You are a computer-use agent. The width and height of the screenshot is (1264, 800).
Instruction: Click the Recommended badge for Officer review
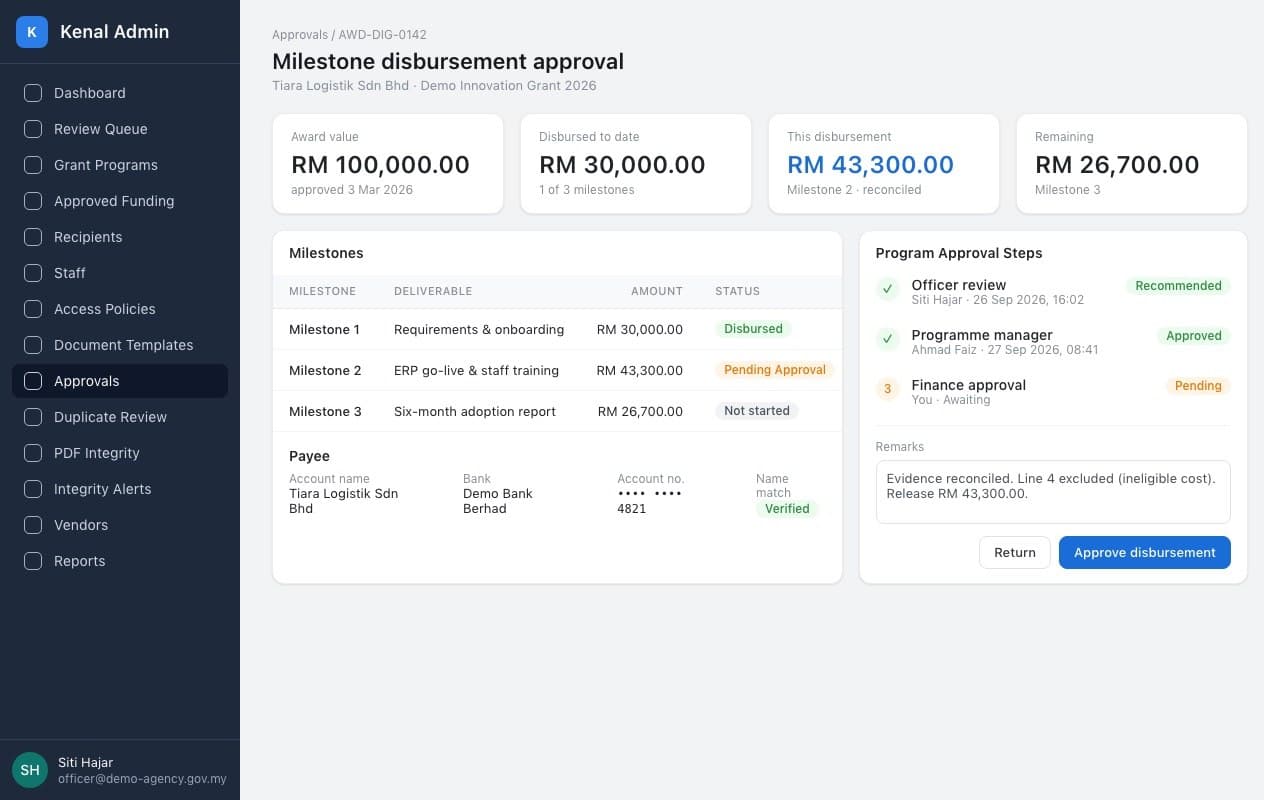(1178, 285)
